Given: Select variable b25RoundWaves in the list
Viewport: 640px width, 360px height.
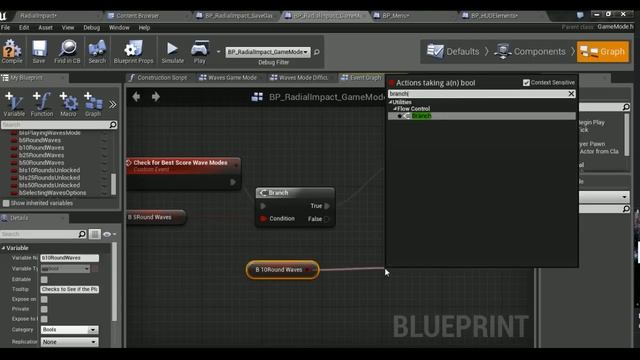Looking at the screenshot, I should coord(41,155).
